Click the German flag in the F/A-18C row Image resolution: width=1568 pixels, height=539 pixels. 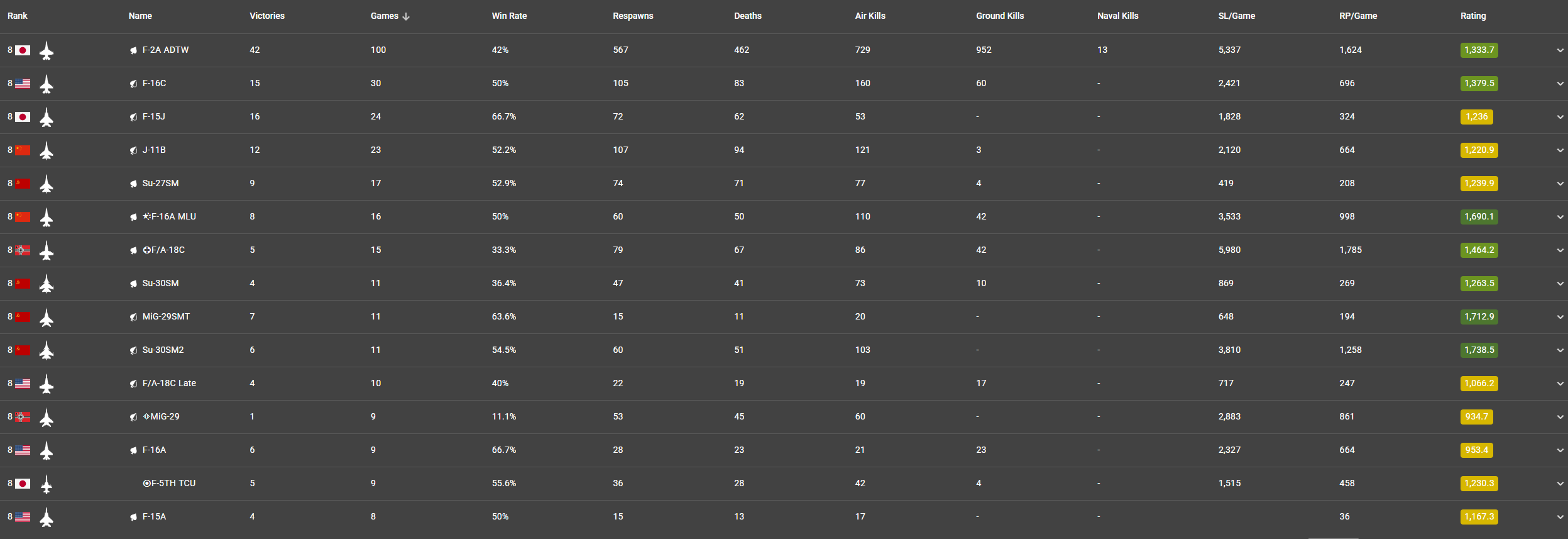(x=23, y=250)
